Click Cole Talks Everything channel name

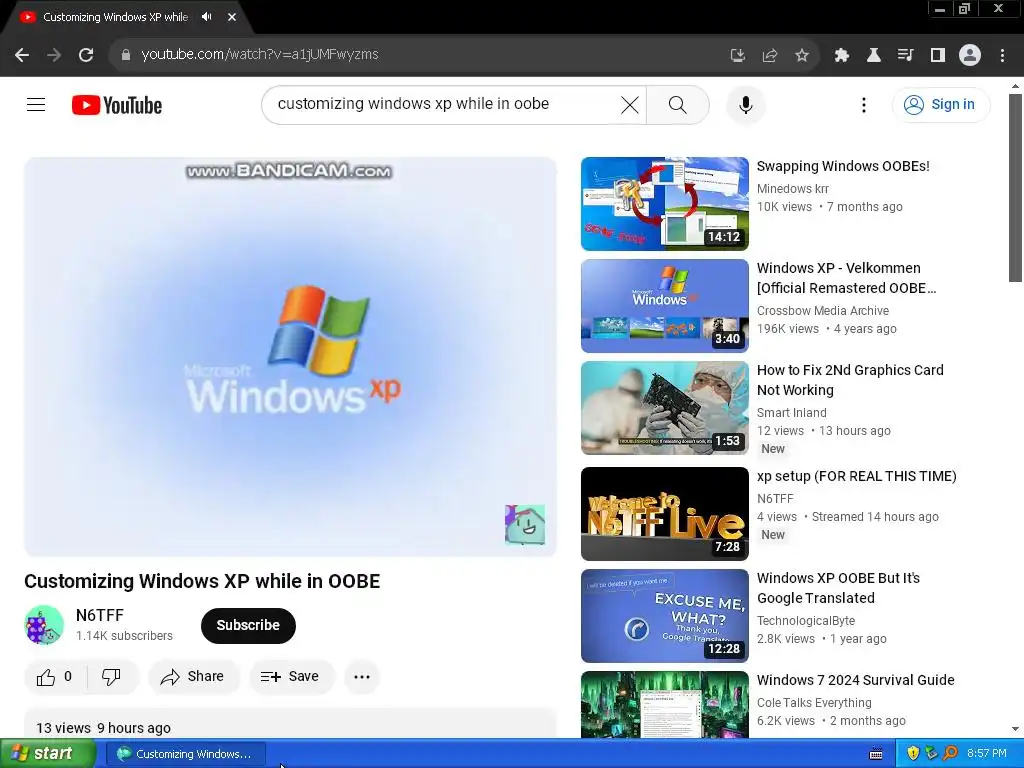[814, 703]
